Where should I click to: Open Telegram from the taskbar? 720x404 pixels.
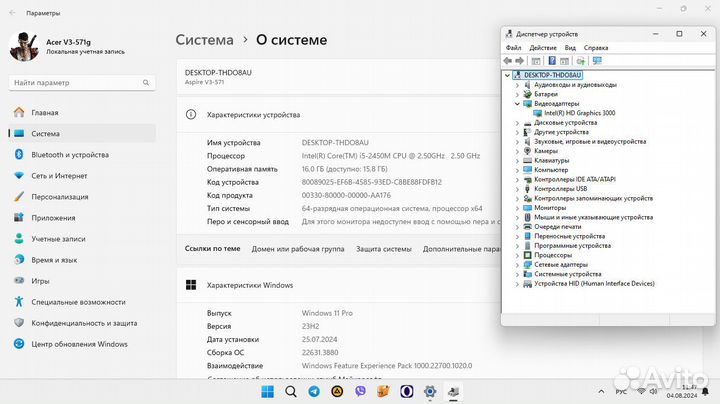tap(314, 392)
